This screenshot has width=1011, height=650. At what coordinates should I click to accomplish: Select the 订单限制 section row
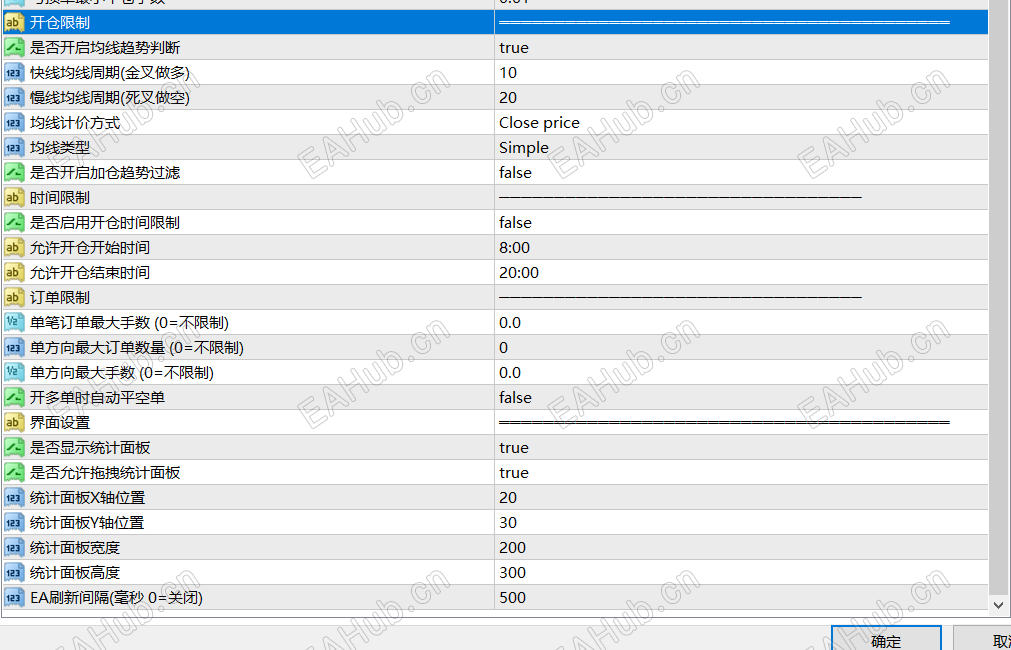[x=495, y=297]
